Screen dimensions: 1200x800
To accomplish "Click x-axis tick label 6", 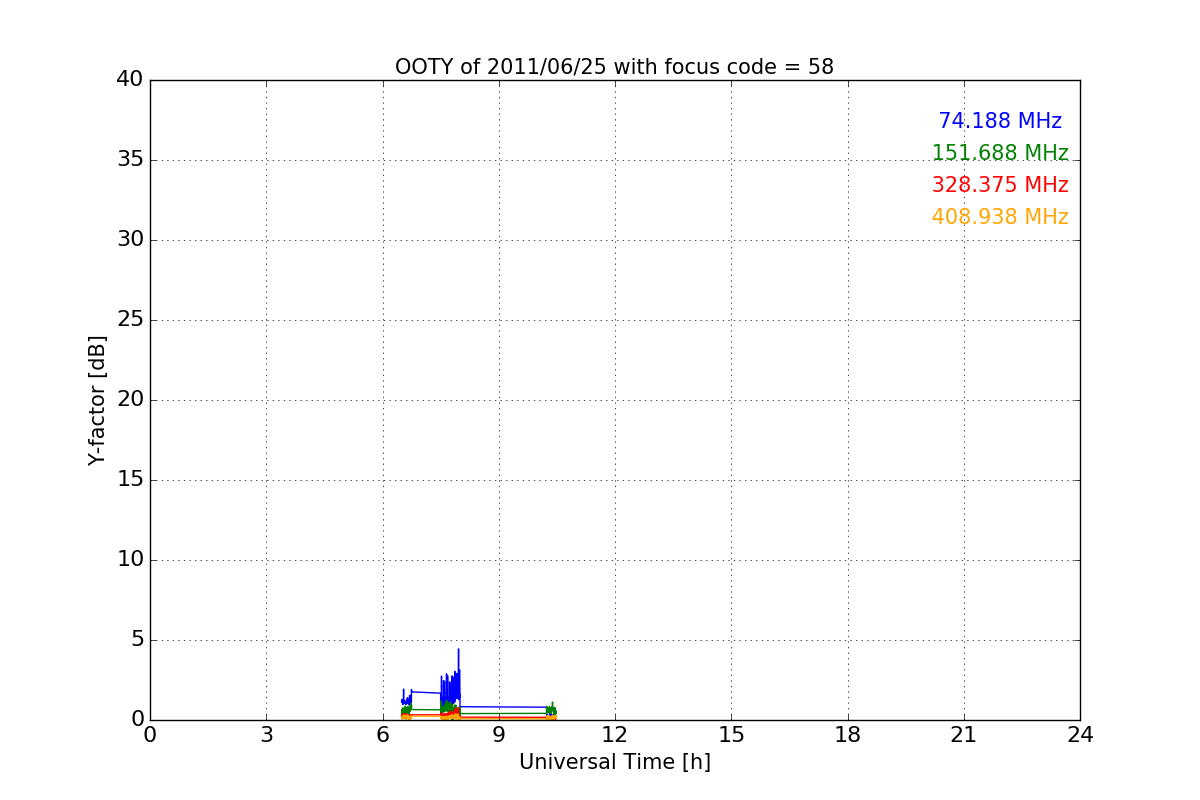I will point(382,735).
